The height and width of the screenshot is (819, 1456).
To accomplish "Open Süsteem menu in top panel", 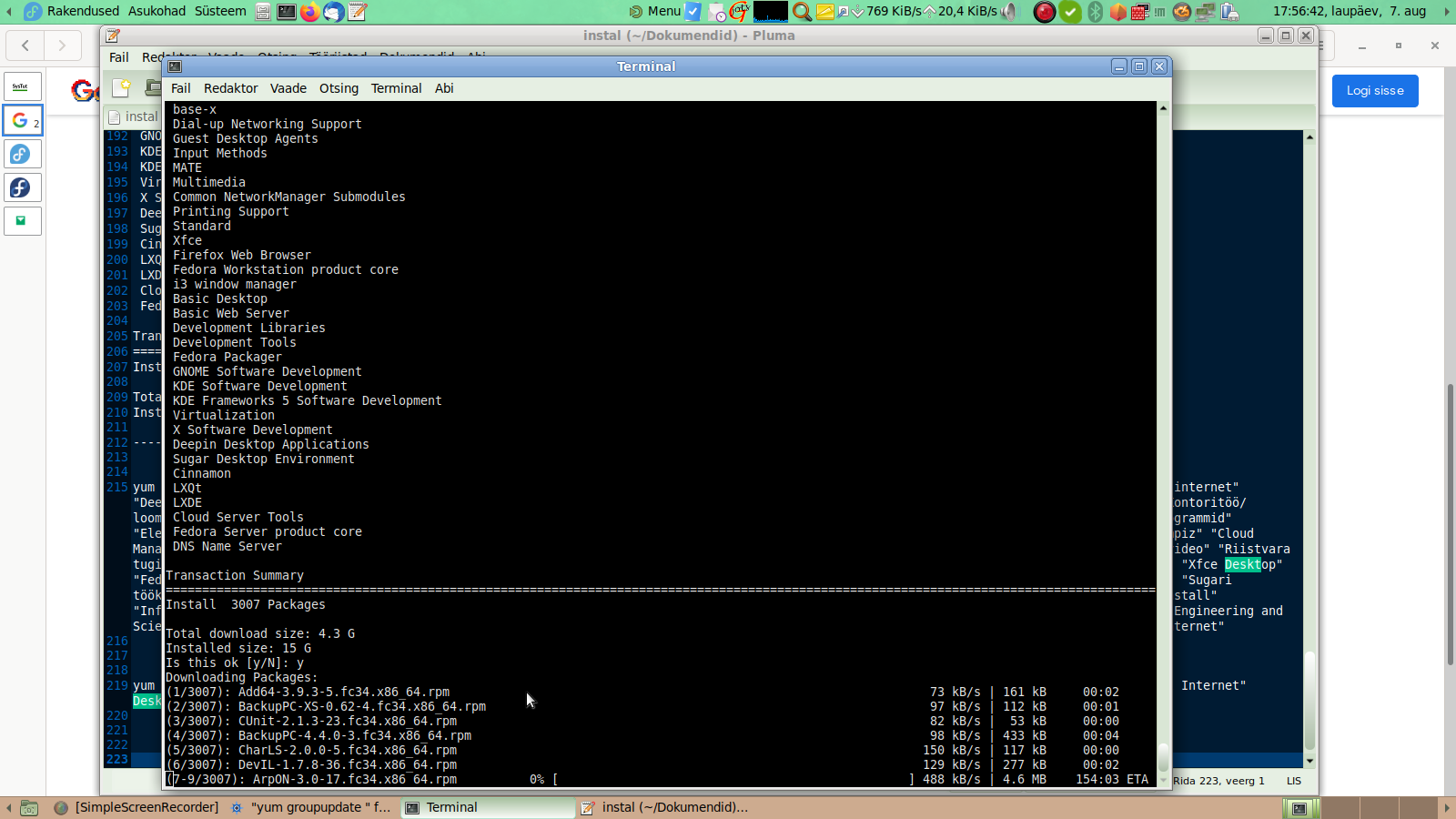I will (x=220, y=11).
